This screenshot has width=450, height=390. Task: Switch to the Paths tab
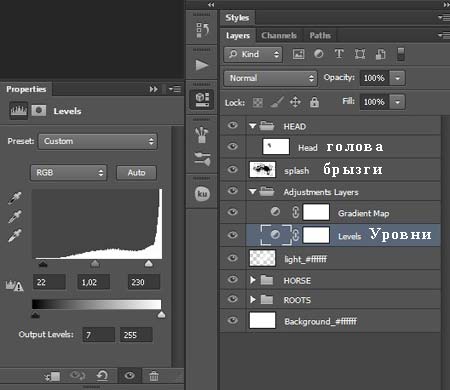[320, 35]
